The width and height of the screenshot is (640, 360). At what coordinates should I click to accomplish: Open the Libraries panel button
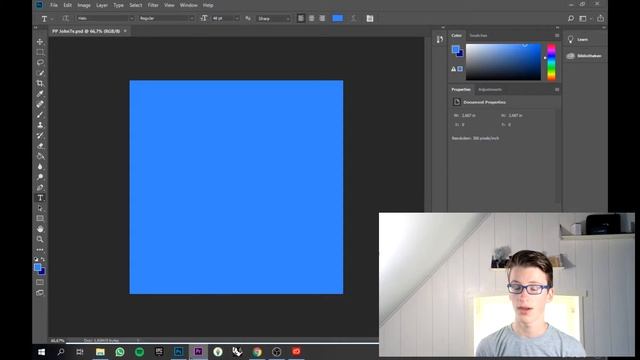[x=584, y=56]
